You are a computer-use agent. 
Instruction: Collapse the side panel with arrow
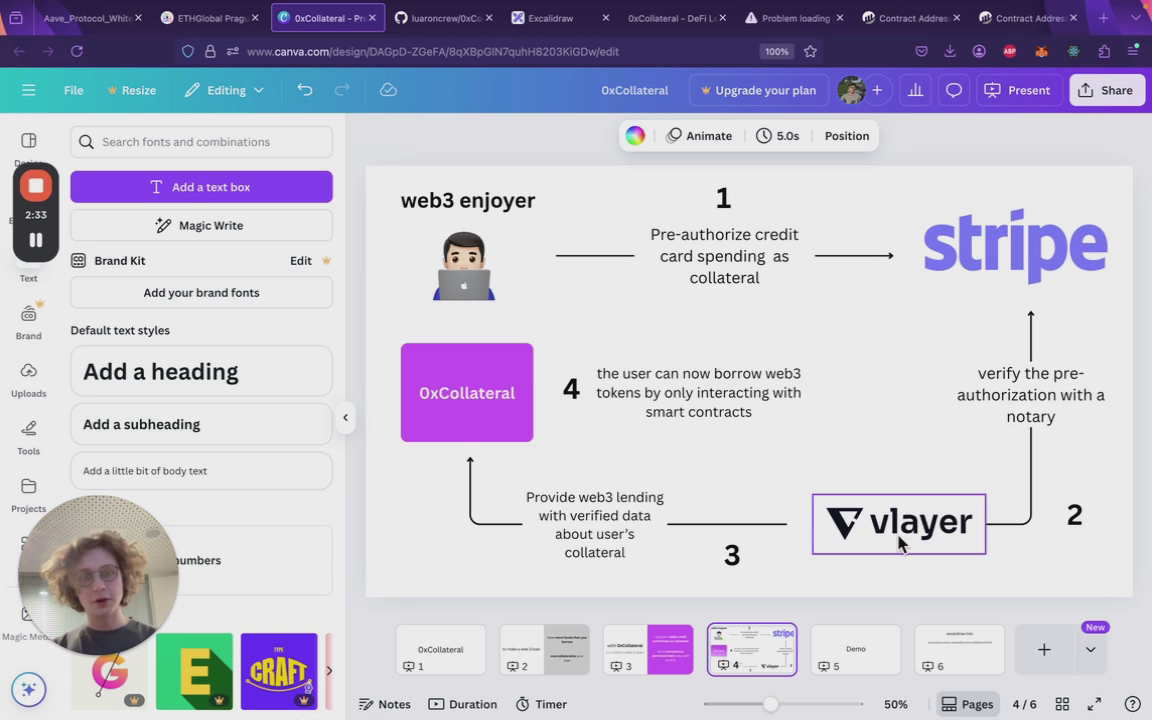point(345,417)
